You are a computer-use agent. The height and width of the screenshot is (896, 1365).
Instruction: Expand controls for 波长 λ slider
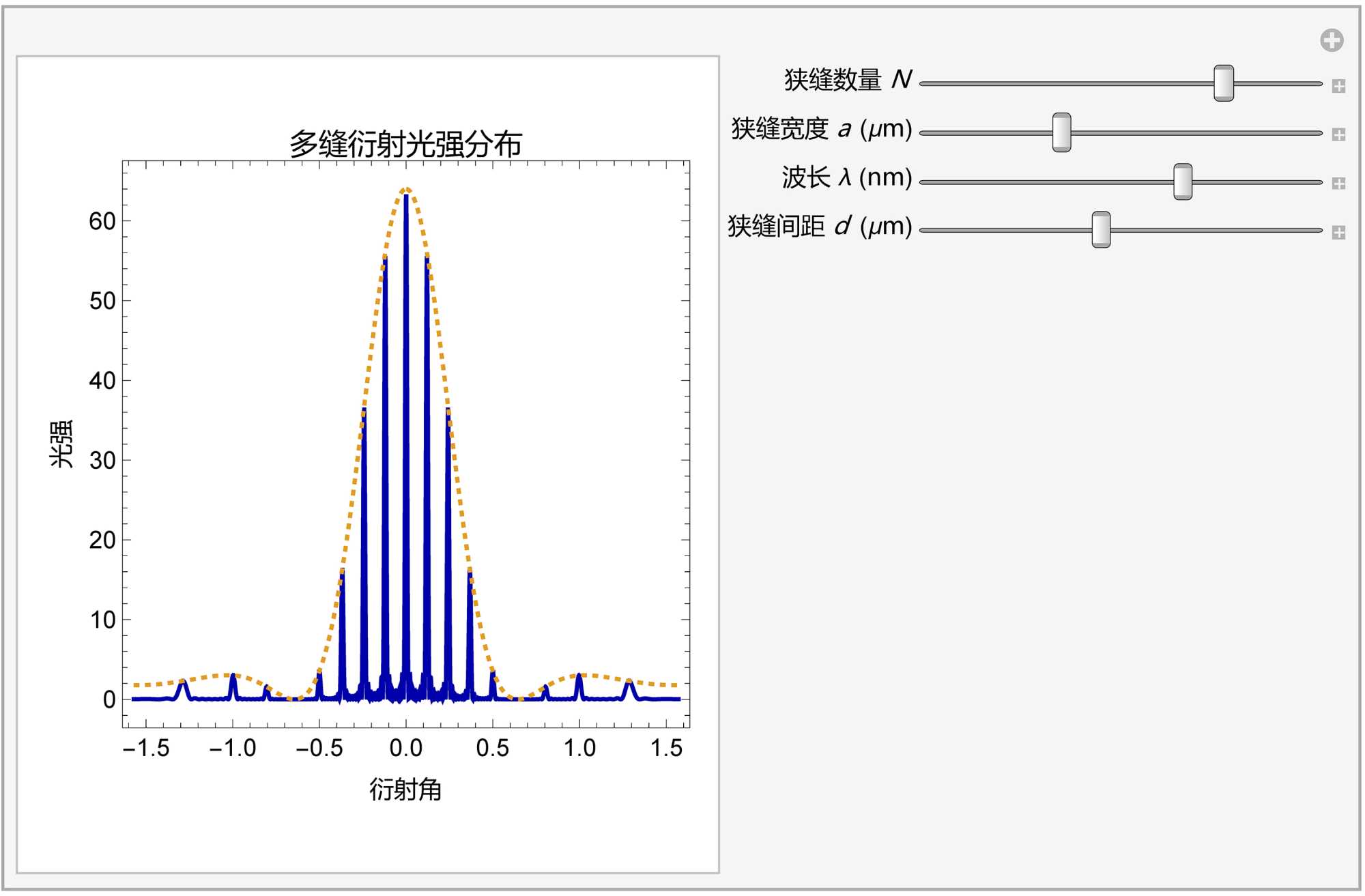coord(1338,184)
